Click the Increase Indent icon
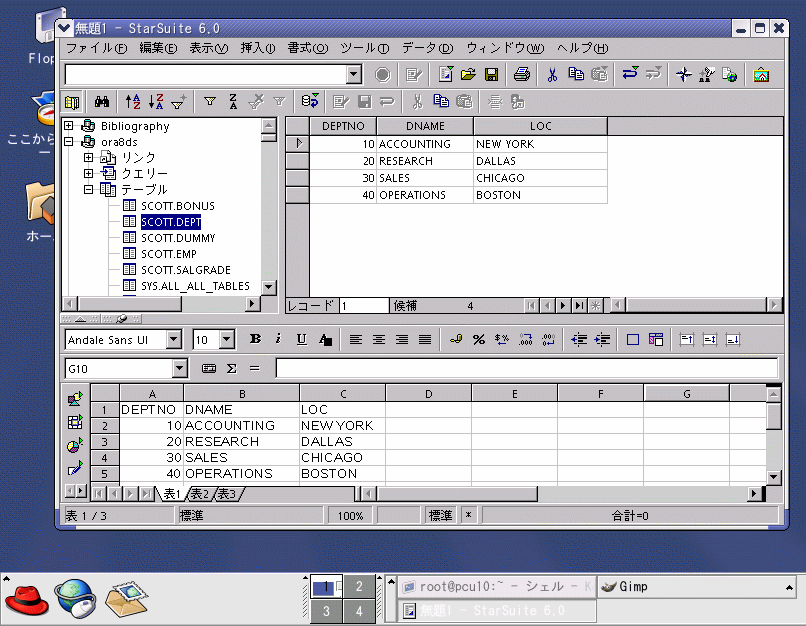This screenshot has width=806, height=626. point(602,339)
